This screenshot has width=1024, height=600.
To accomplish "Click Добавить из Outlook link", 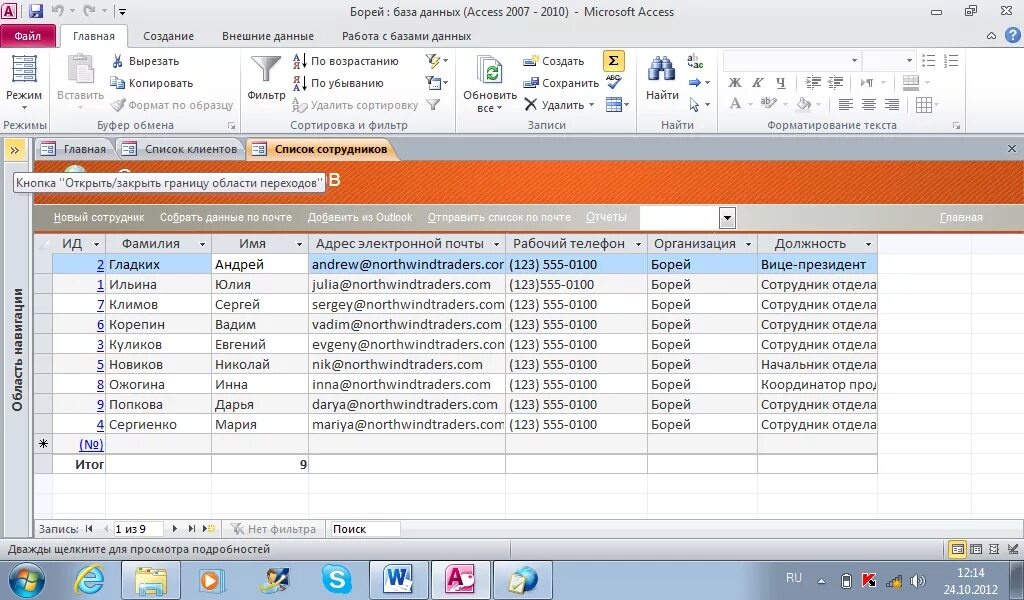I will 360,217.
